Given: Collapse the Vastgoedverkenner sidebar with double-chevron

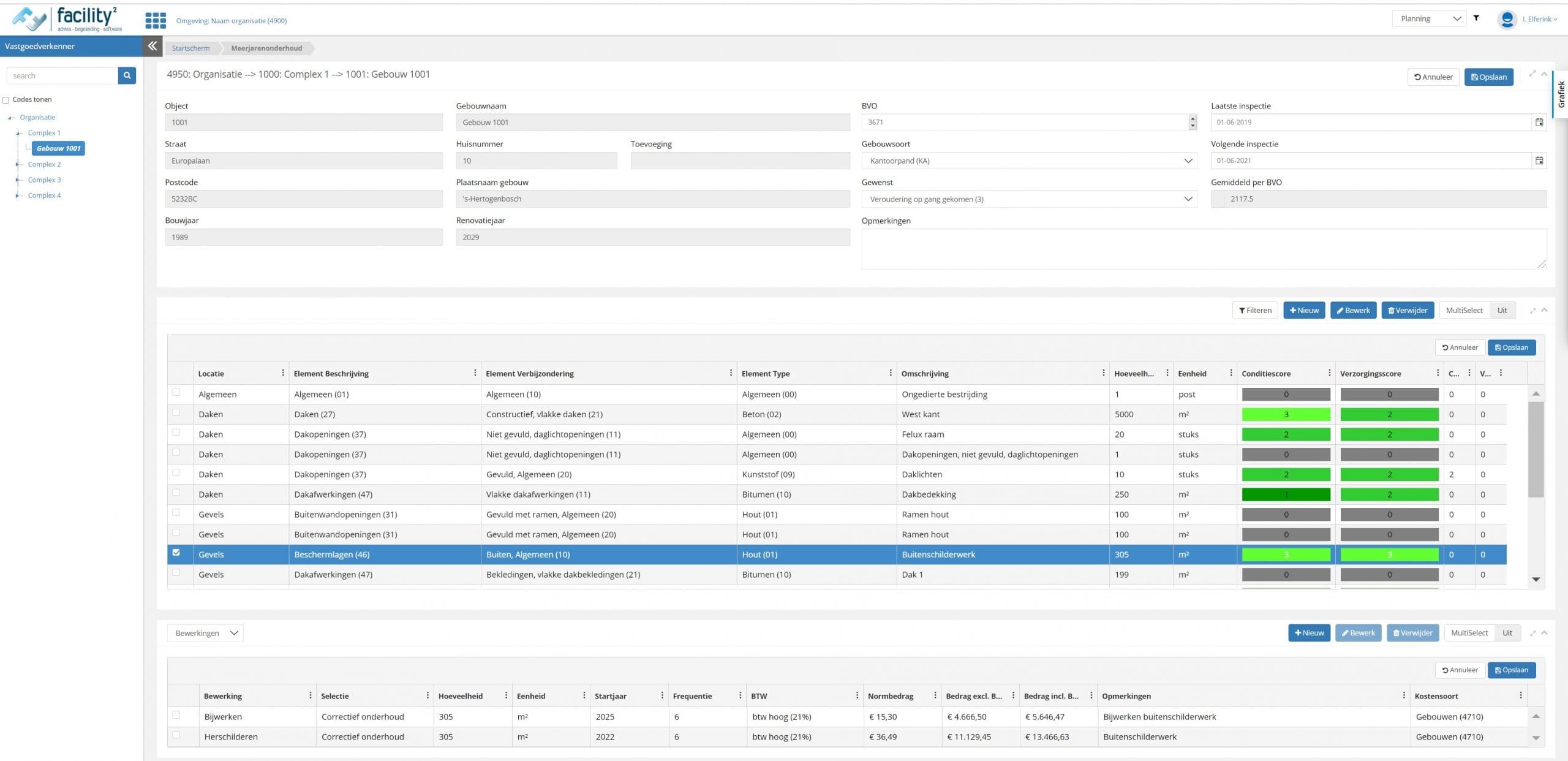Looking at the screenshot, I should pyautogui.click(x=152, y=46).
